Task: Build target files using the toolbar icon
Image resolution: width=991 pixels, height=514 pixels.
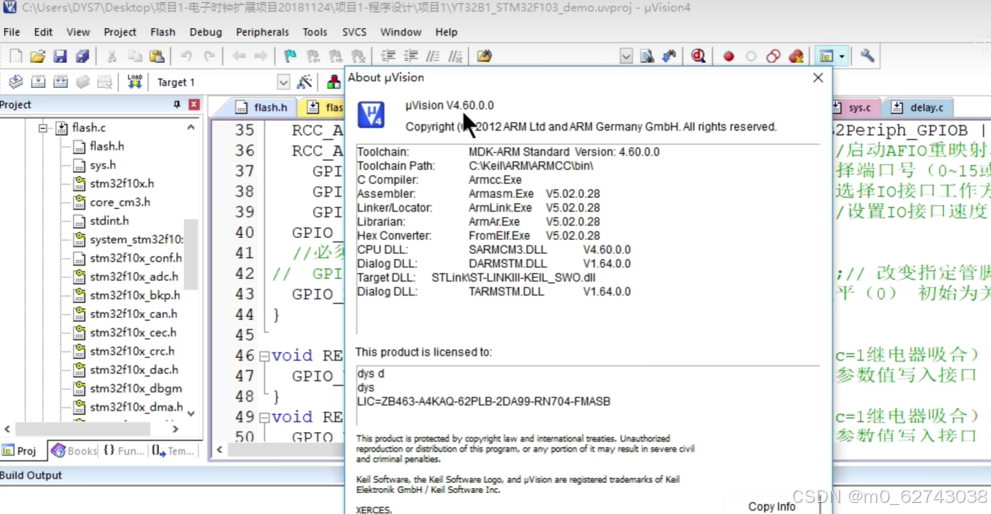Action: coord(38,82)
